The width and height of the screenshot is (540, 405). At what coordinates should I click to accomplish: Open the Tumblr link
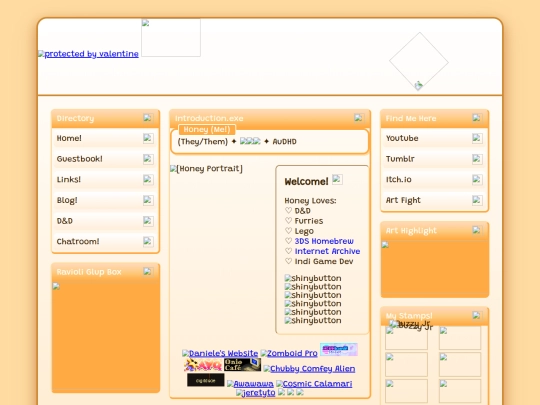(x=434, y=159)
